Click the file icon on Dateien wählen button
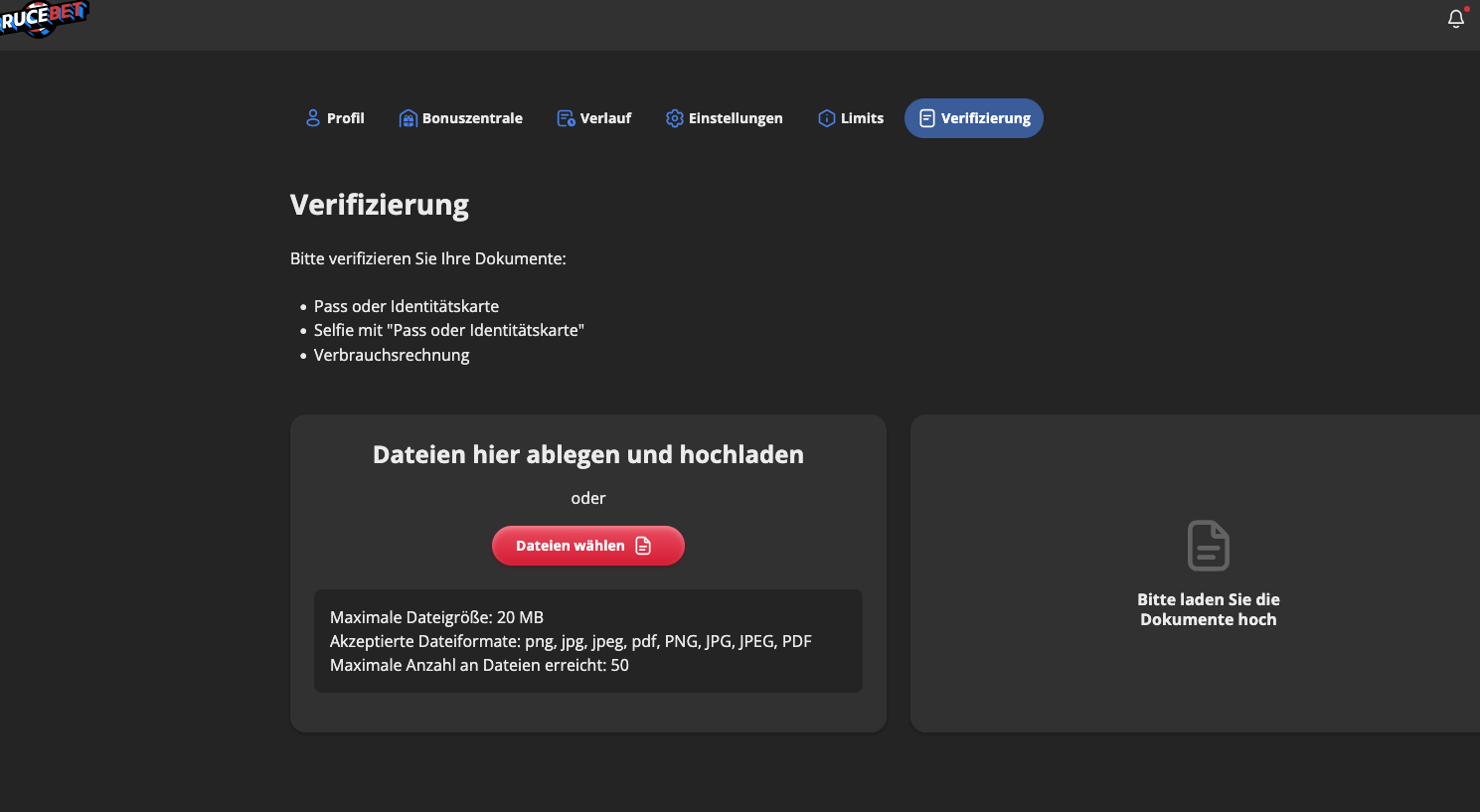Viewport: 1480px width, 812px height. click(x=643, y=546)
